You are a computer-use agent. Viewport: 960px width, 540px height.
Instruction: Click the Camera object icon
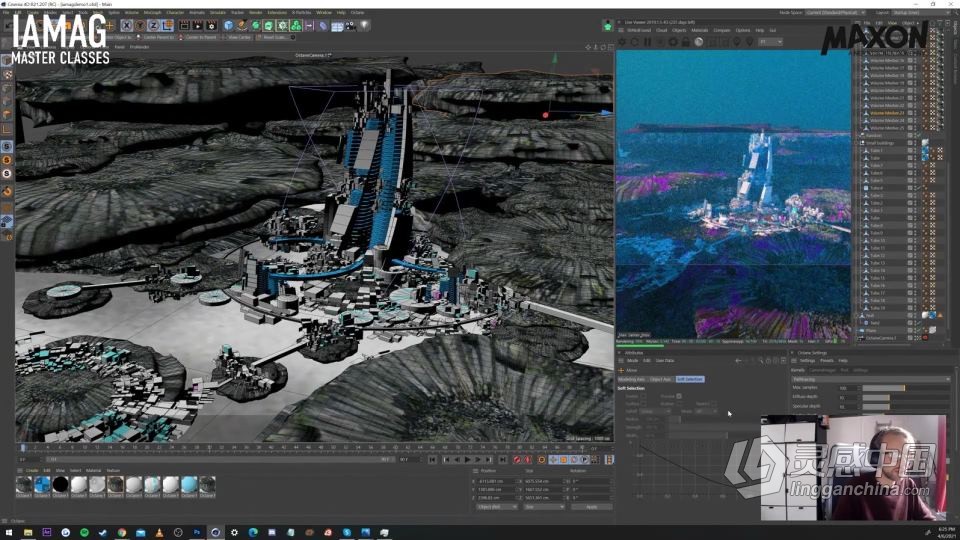coord(350,26)
